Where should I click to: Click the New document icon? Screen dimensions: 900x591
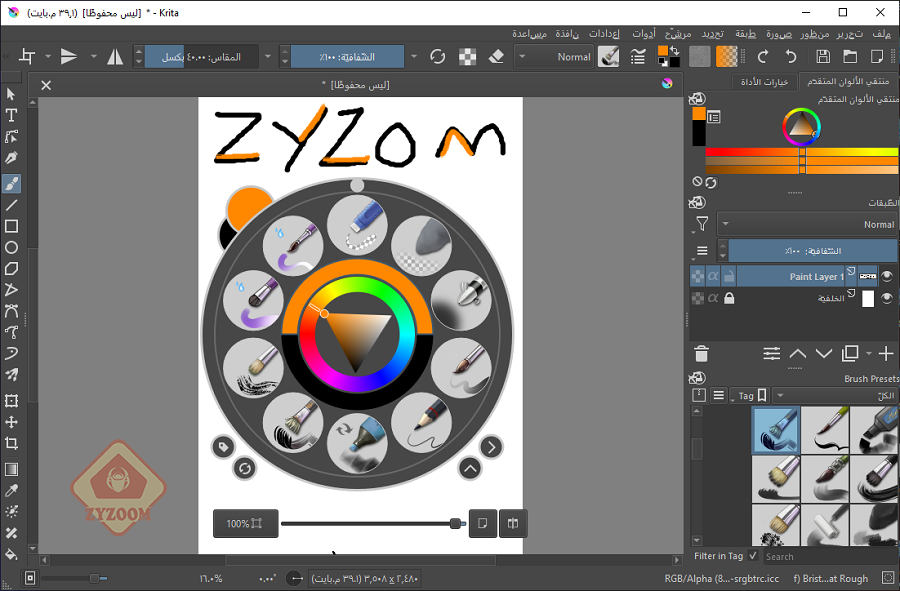coord(877,56)
